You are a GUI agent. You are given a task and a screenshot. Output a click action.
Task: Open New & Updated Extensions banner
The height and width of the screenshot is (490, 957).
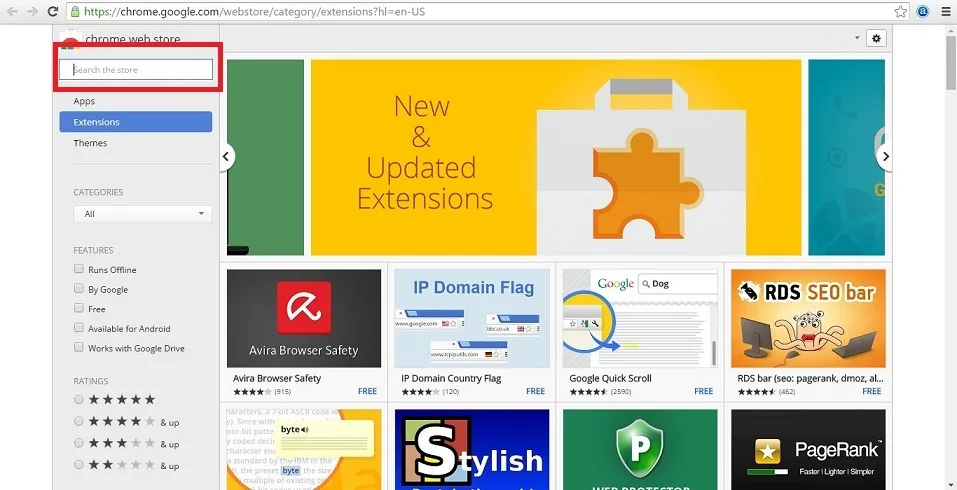coord(556,157)
